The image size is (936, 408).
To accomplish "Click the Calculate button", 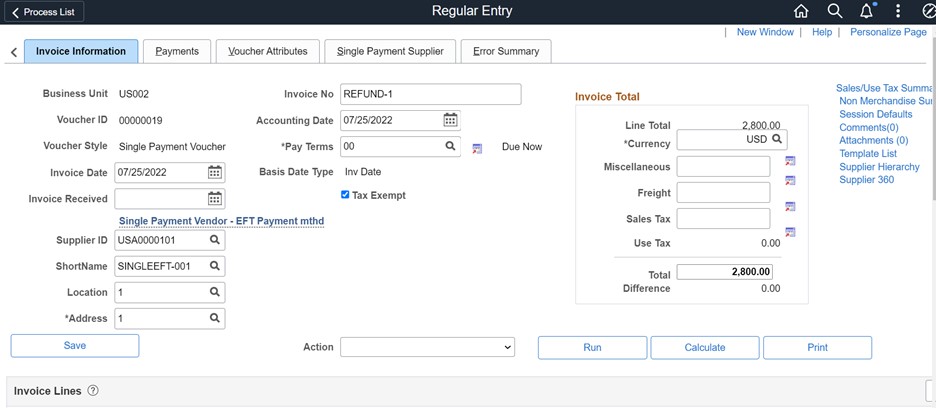I will 705,347.
